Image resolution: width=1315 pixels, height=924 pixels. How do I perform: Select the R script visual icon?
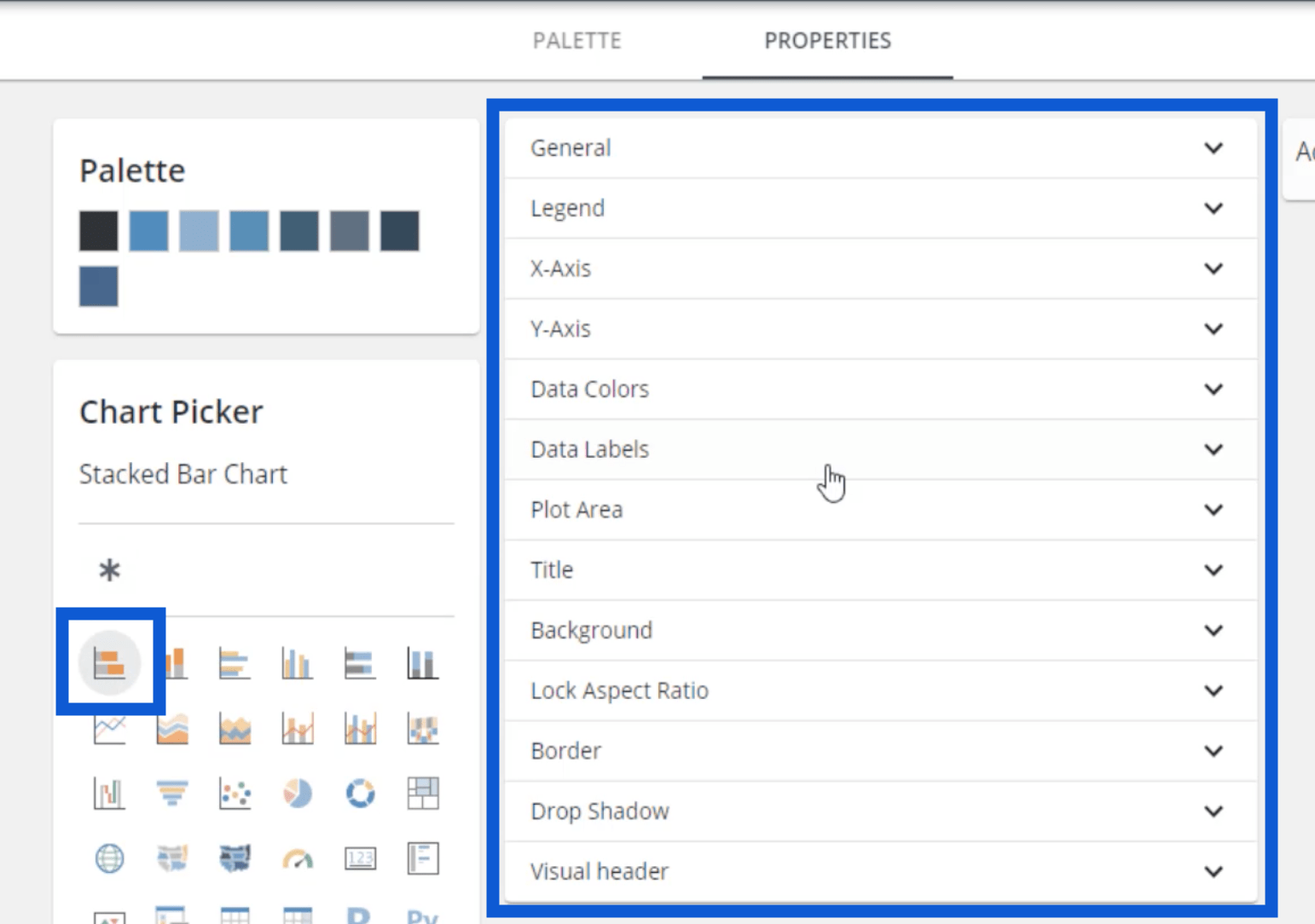[359, 915]
